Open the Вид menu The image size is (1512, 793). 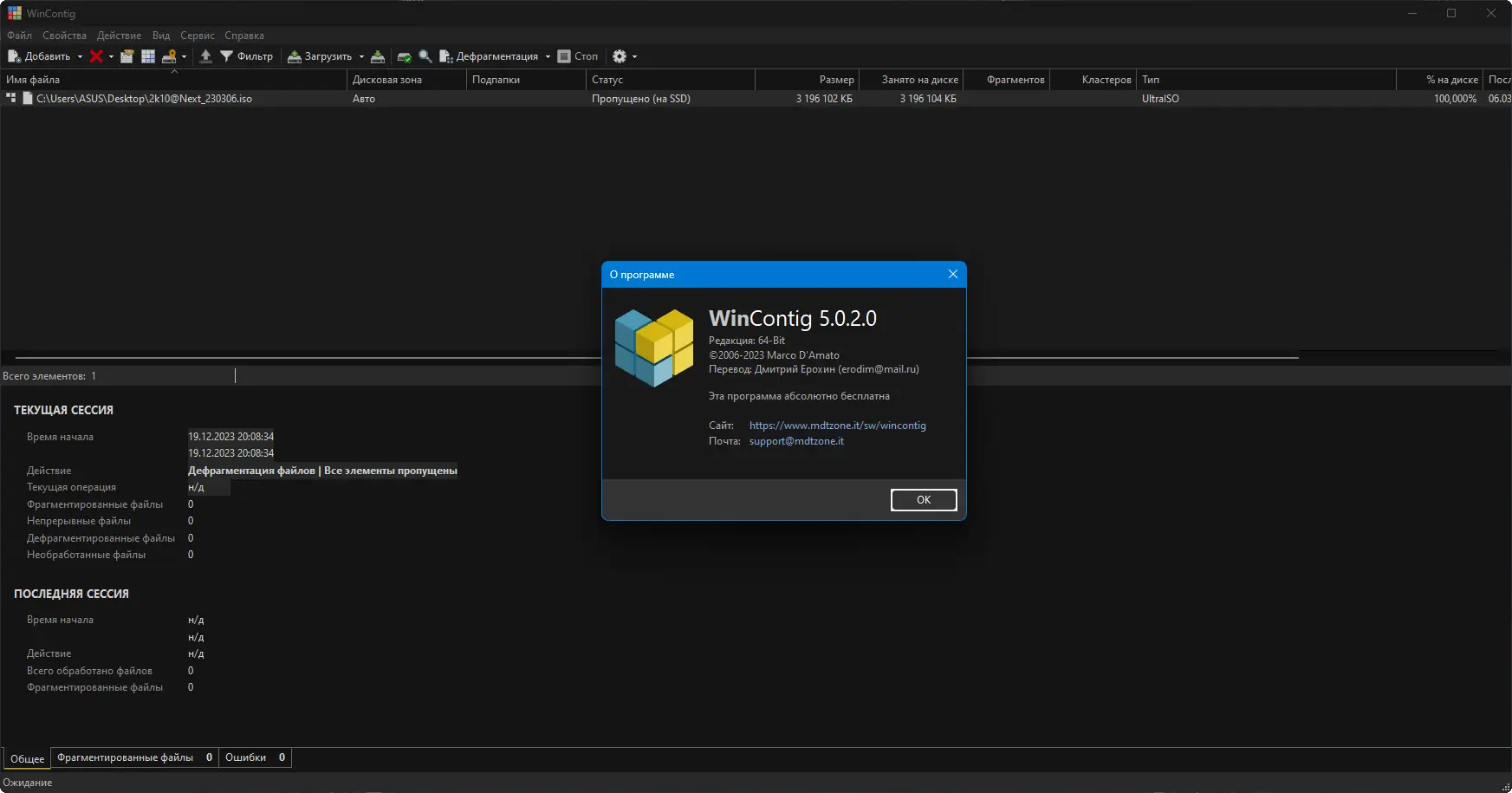161,36
